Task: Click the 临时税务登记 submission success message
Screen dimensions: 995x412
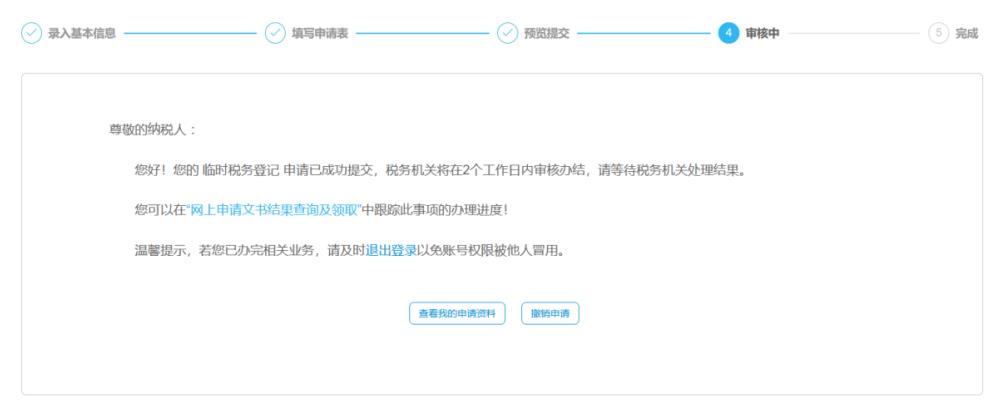Action: [440, 170]
